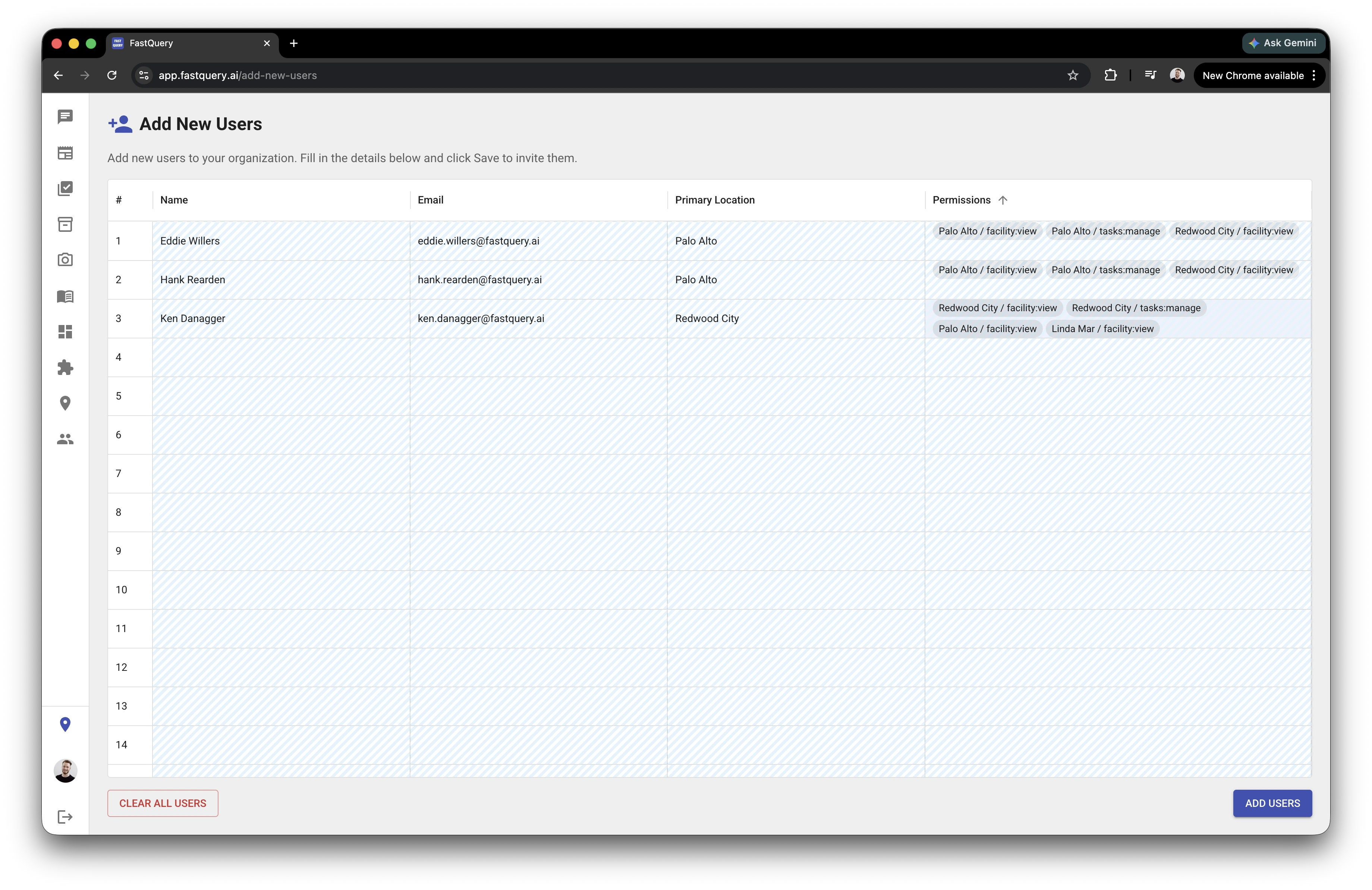Open the puzzle-piece integrations sidebar icon
1372x890 pixels.
(65, 368)
